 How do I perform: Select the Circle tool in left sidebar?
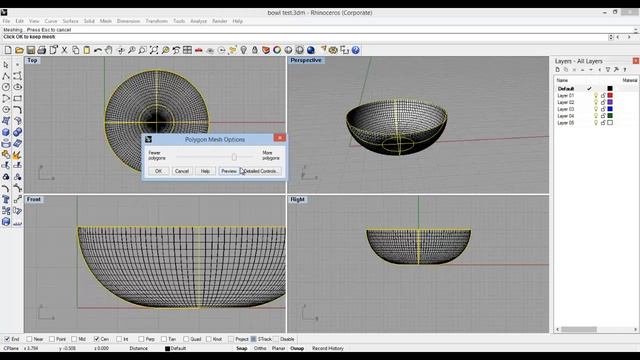(6, 87)
